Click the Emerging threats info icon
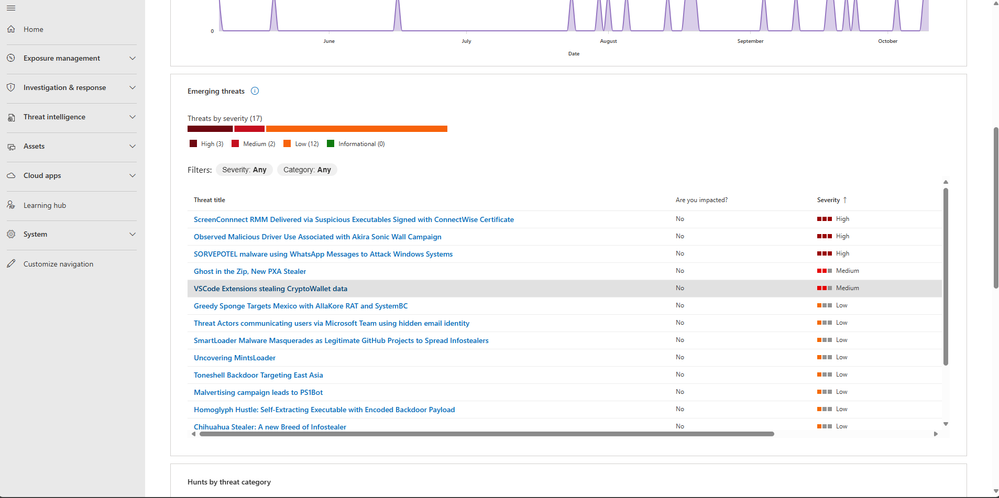 point(255,91)
